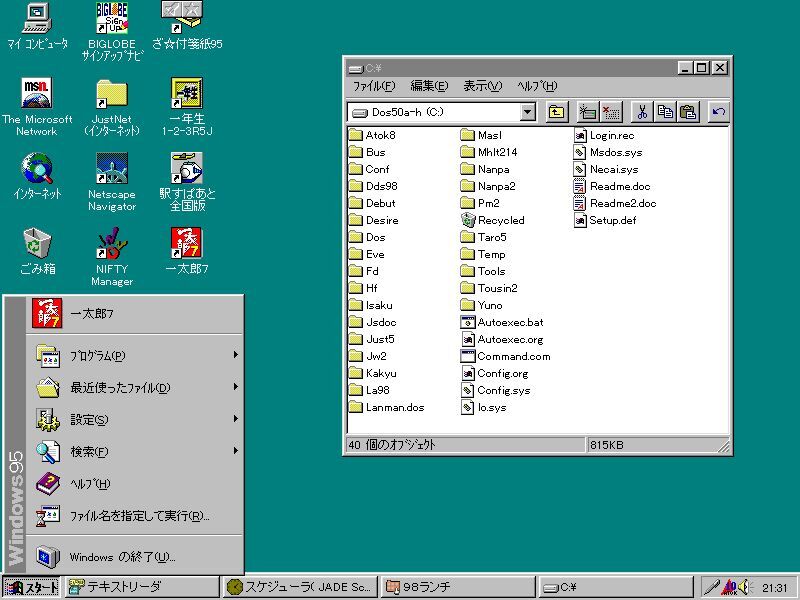
Task: Choose ファイル名を指定して実行(R) in Start menu
Action: point(135,515)
